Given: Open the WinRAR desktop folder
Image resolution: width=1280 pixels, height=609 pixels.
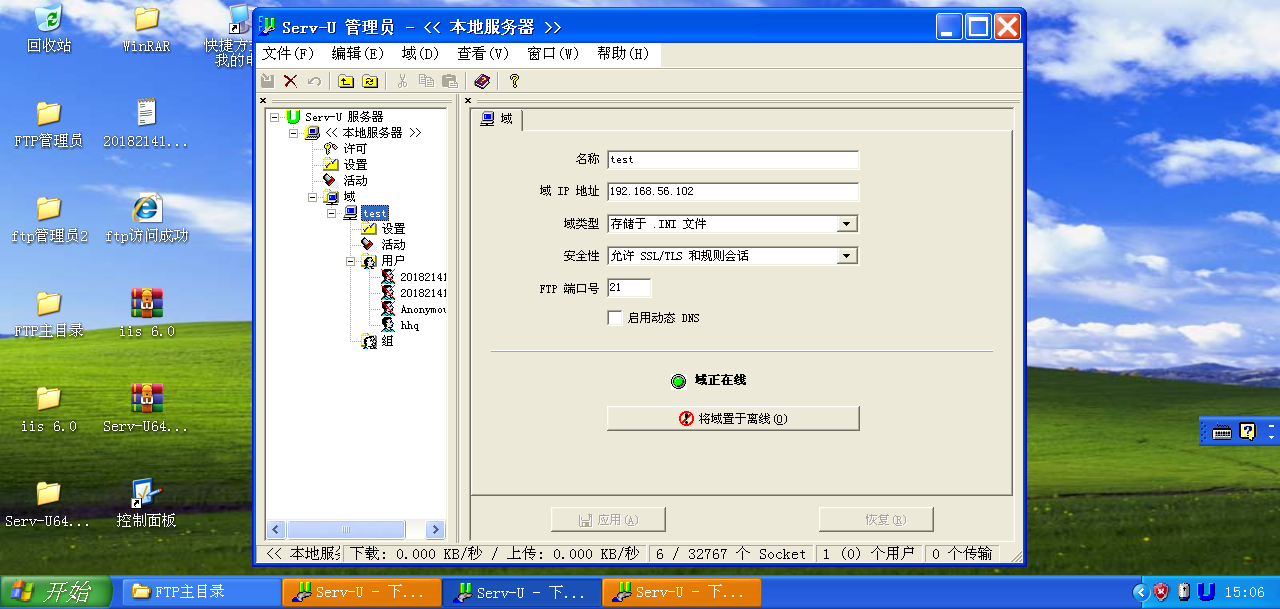Looking at the screenshot, I should click(146, 28).
